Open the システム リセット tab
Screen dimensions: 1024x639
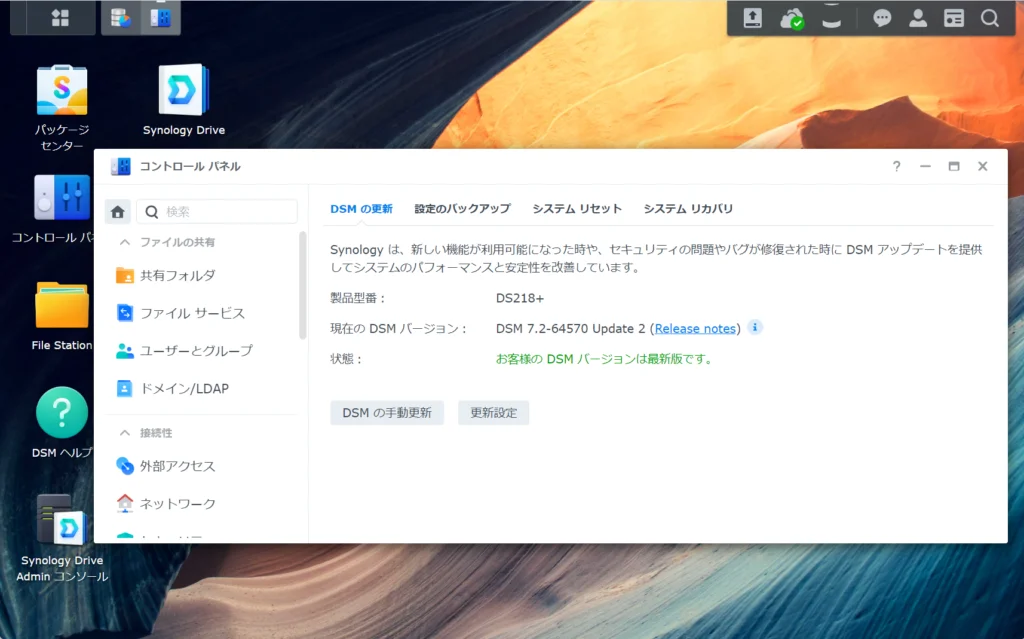(577, 209)
